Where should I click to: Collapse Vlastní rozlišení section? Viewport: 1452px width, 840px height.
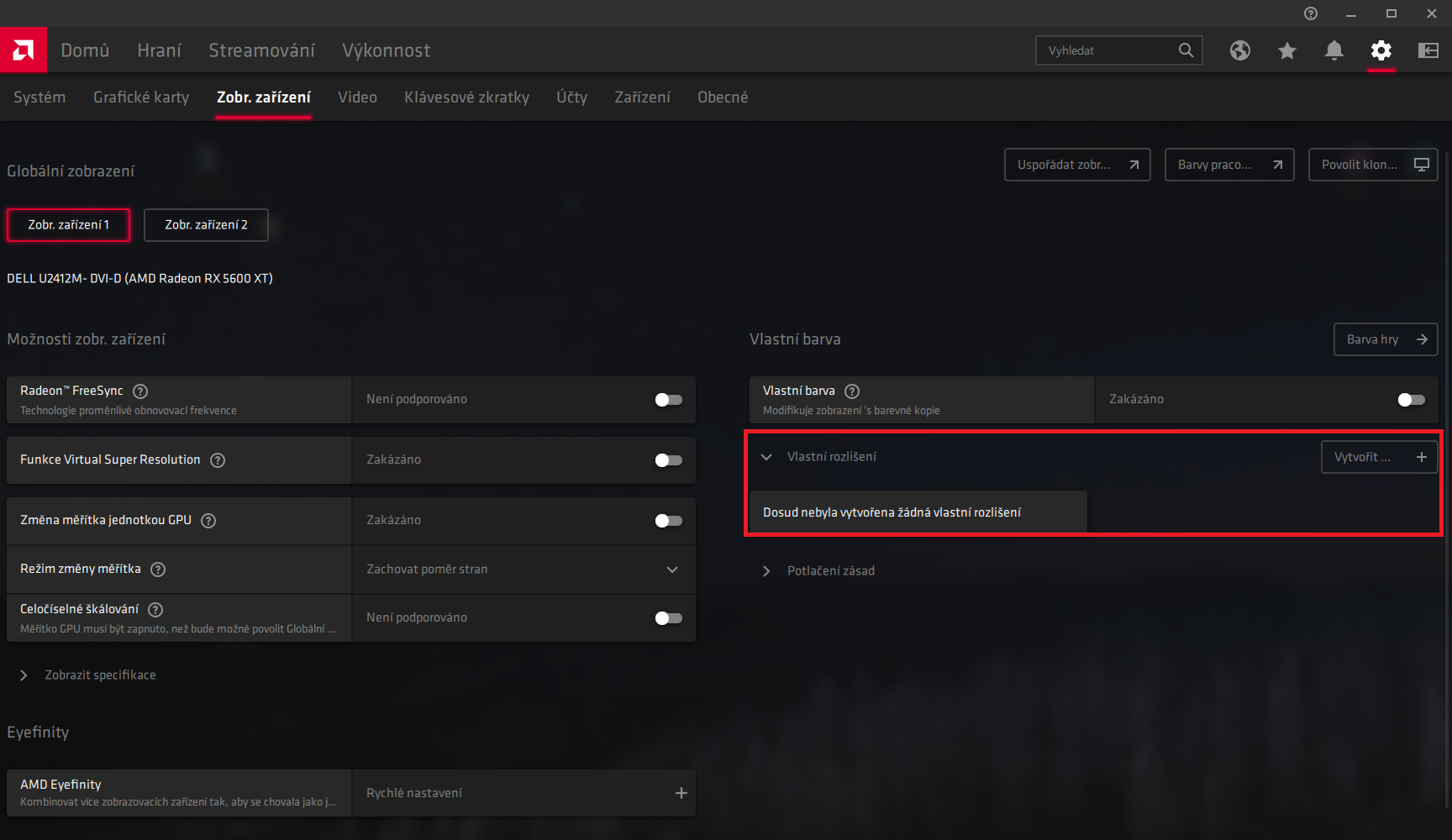766,457
